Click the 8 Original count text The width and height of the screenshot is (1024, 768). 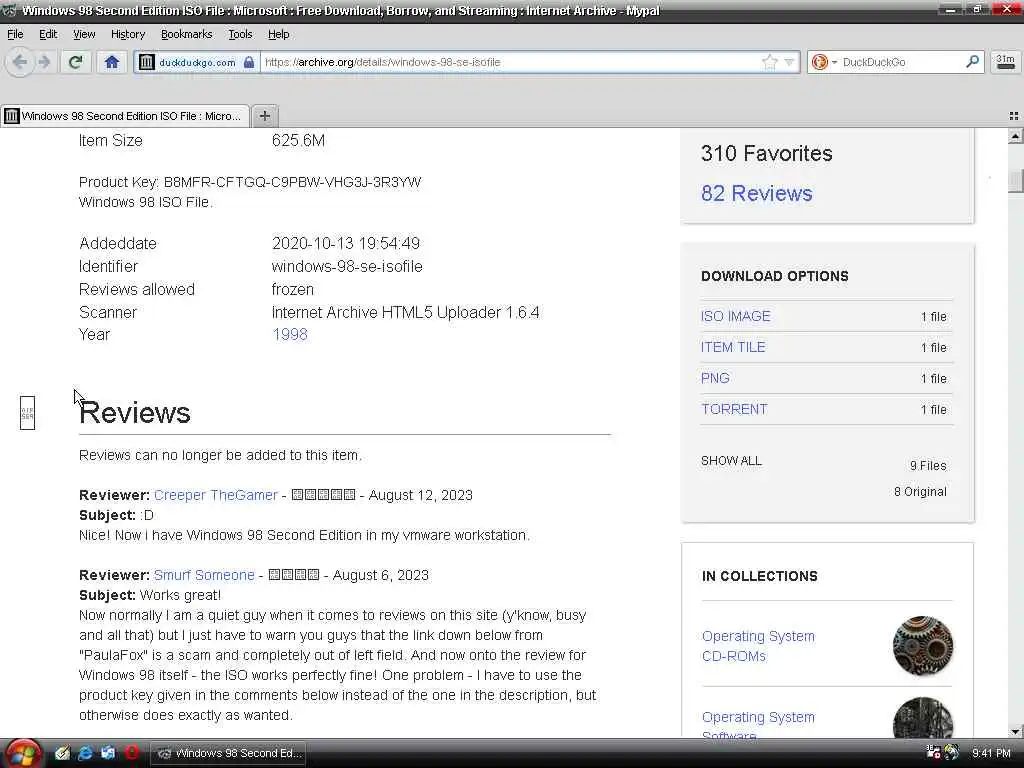point(920,492)
